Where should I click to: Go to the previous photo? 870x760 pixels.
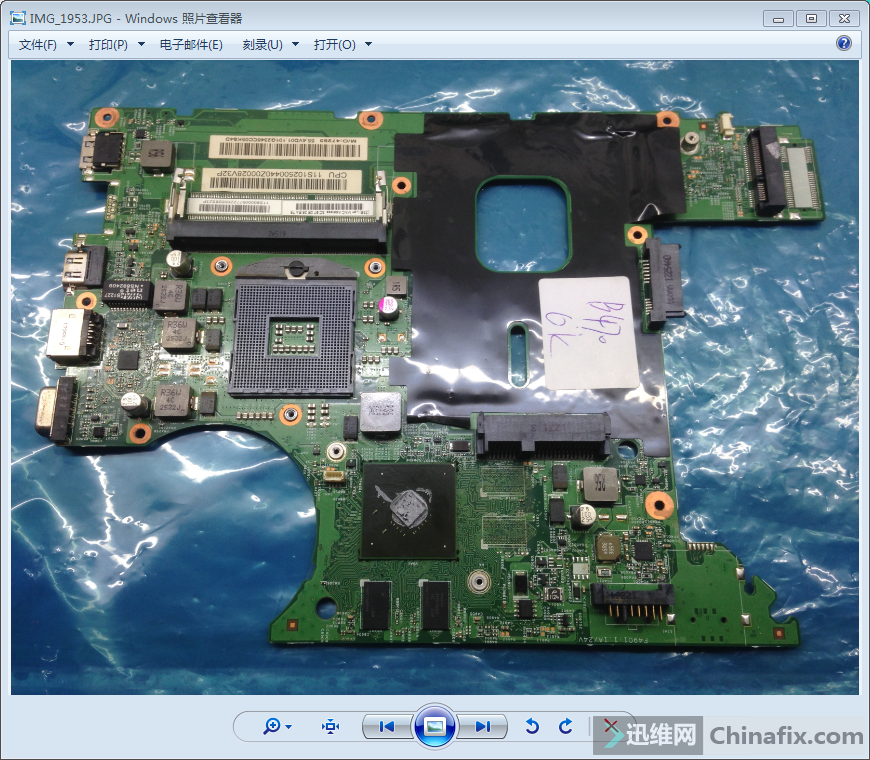pos(387,727)
